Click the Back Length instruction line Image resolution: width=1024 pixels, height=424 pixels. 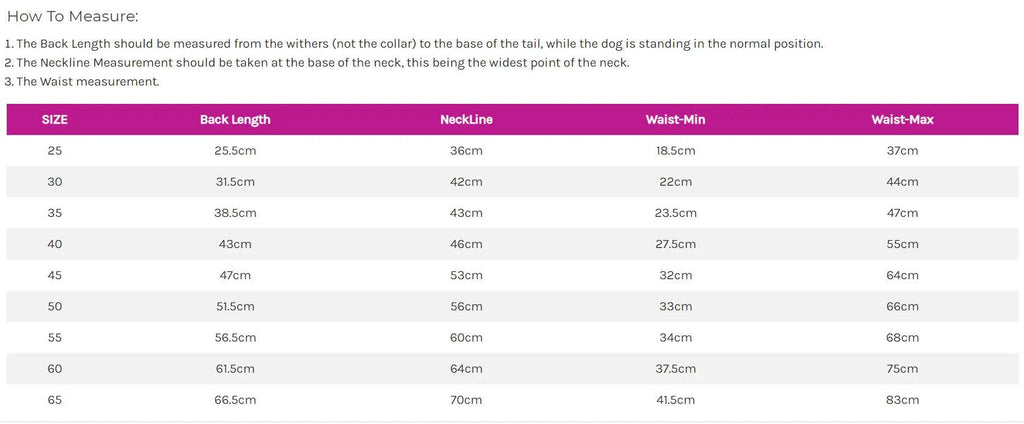[x=414, y=44]
